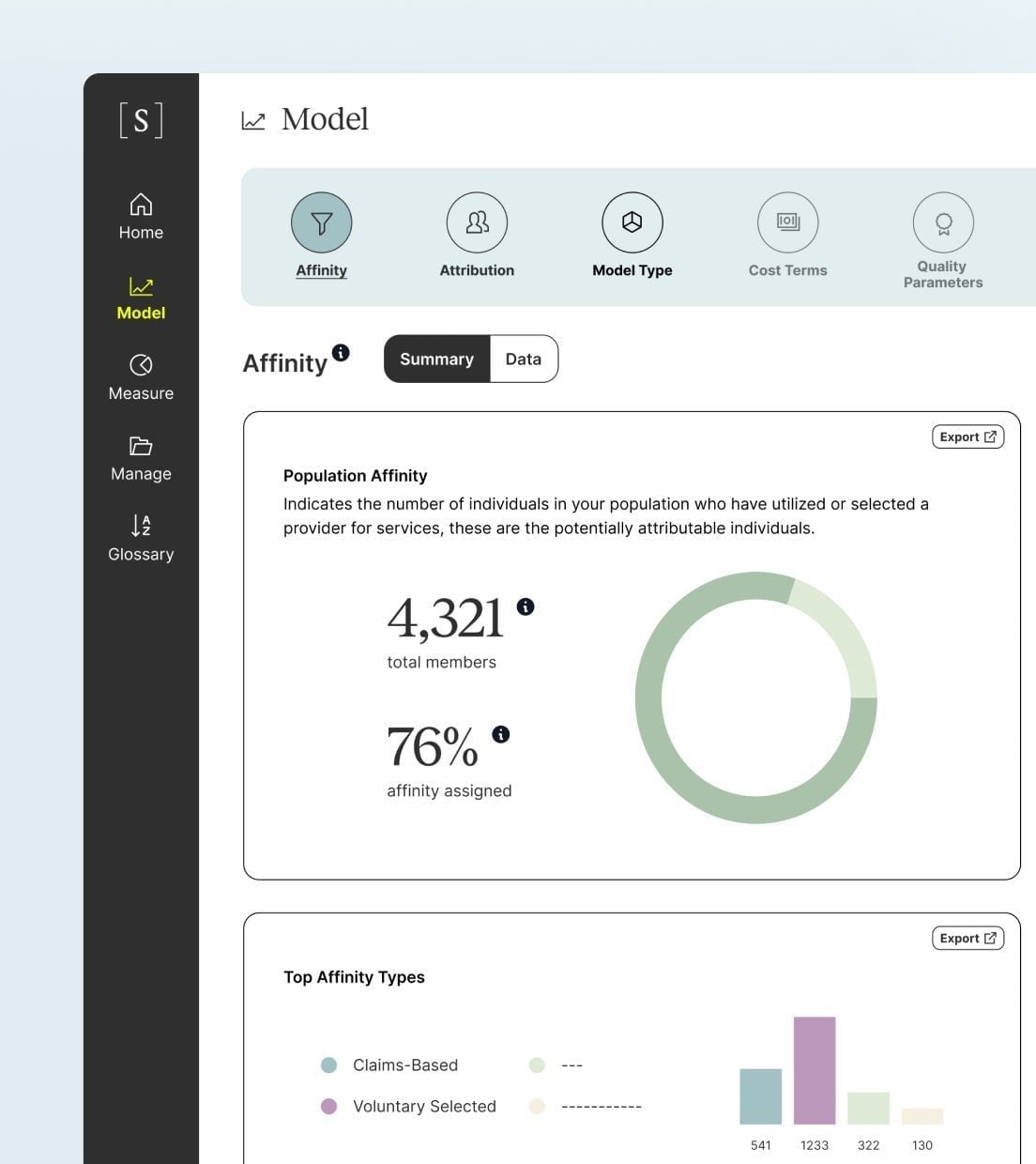Select the Summary tab
The width and height of the screenshot is (1036, 1164).
pyautogui.click(x=436, y=359)
